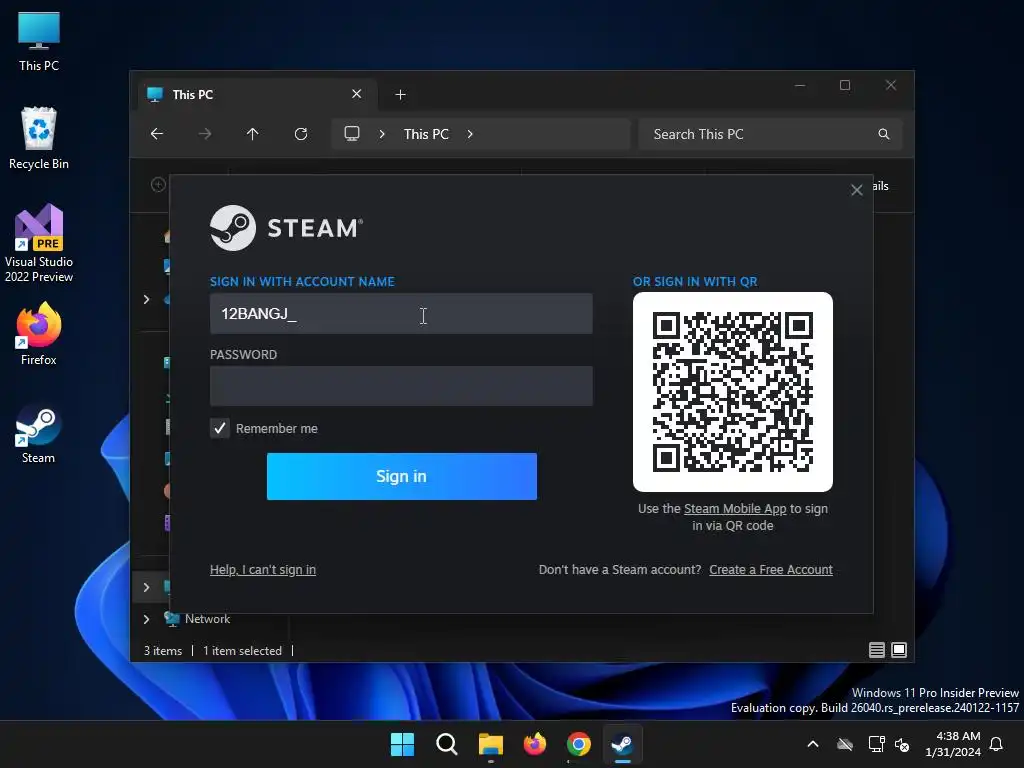Click the Steam QR code image
The width and height of the screenshot is (1024, 768).
733,392
